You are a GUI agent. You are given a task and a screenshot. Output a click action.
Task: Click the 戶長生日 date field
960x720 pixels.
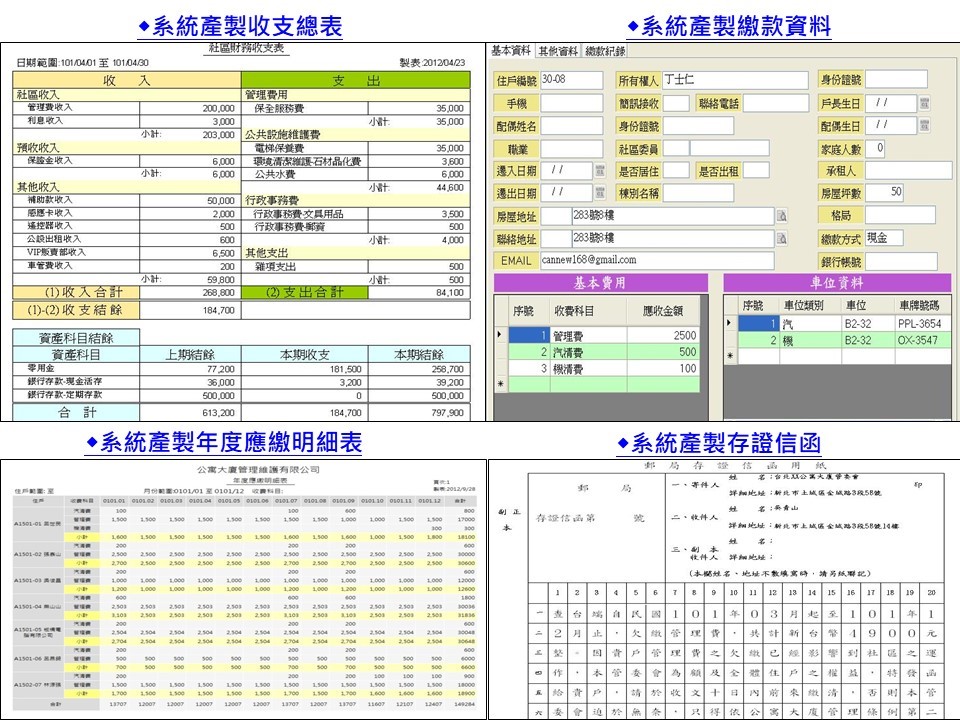point(891,103)
